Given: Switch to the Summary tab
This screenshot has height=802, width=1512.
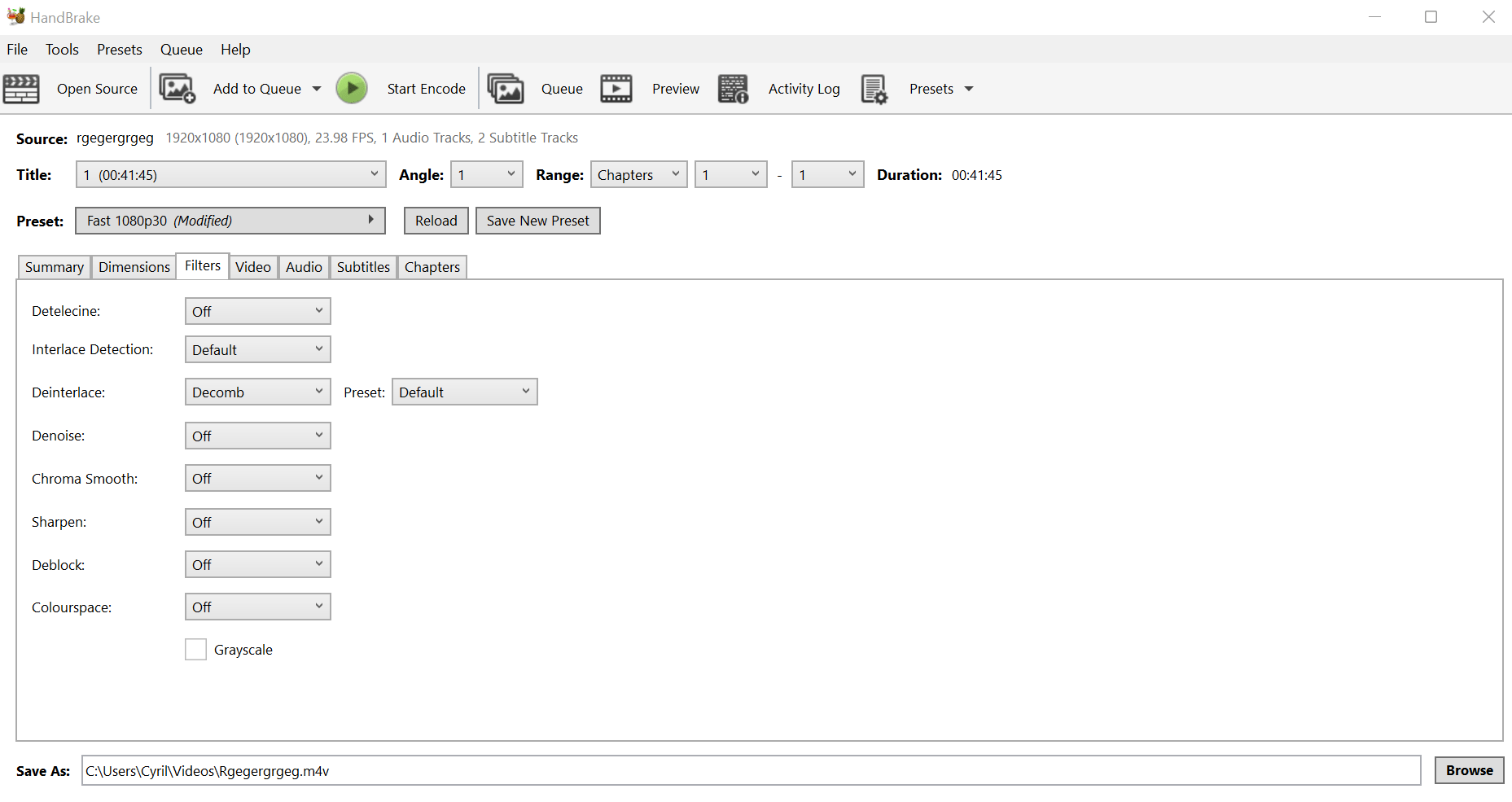Looking at the screenshot, I should point(55,267).
